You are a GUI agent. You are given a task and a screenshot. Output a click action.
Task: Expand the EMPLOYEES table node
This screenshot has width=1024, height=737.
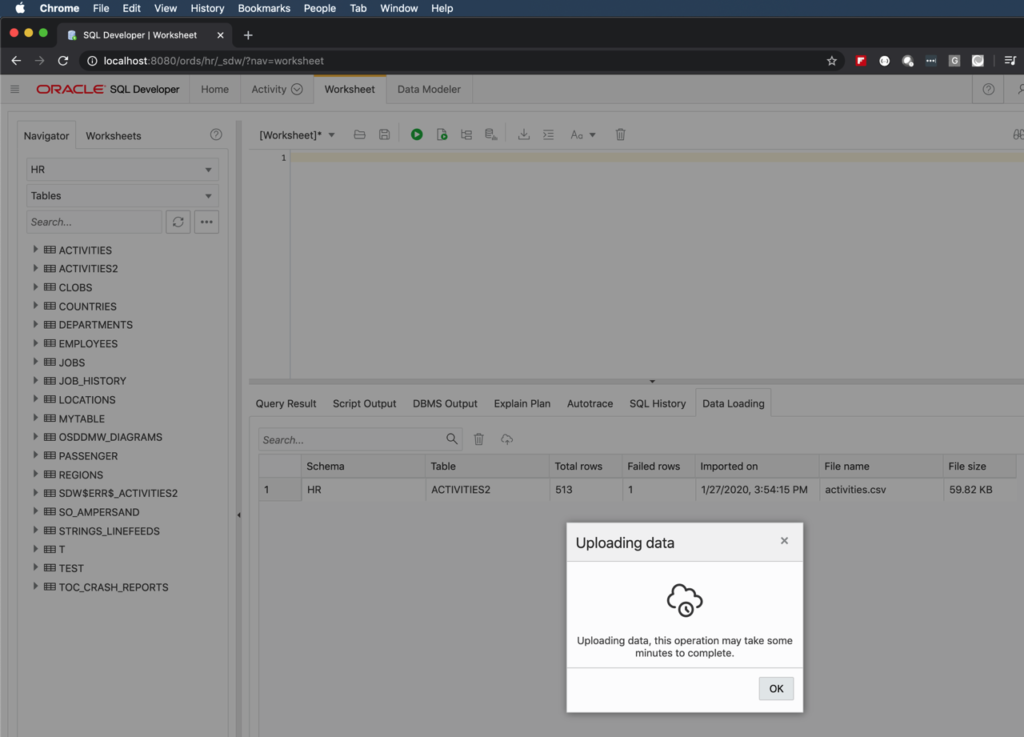[35, 343]
